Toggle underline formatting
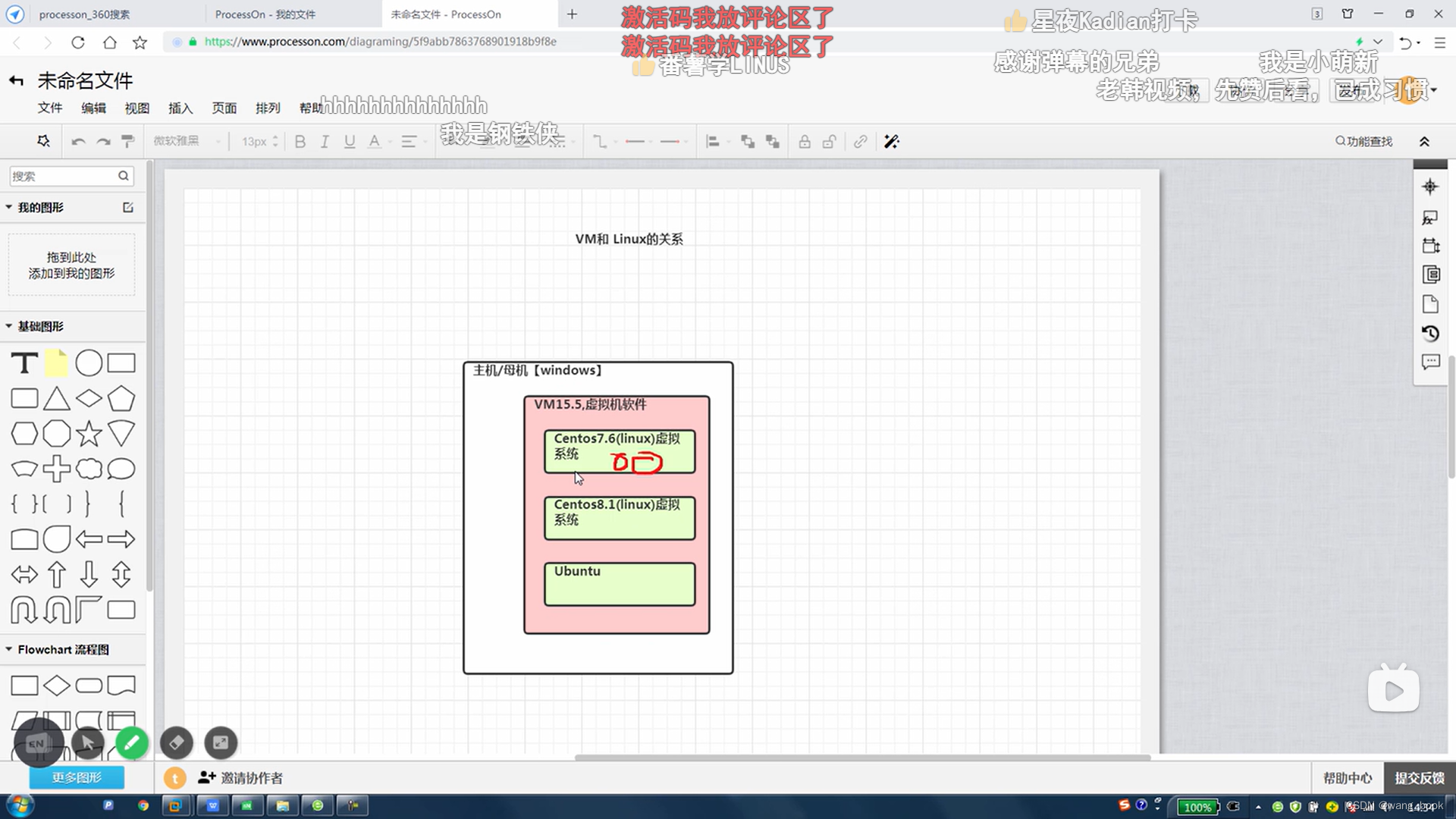This screenshot has width=1456, height=819. click(350, 142)
